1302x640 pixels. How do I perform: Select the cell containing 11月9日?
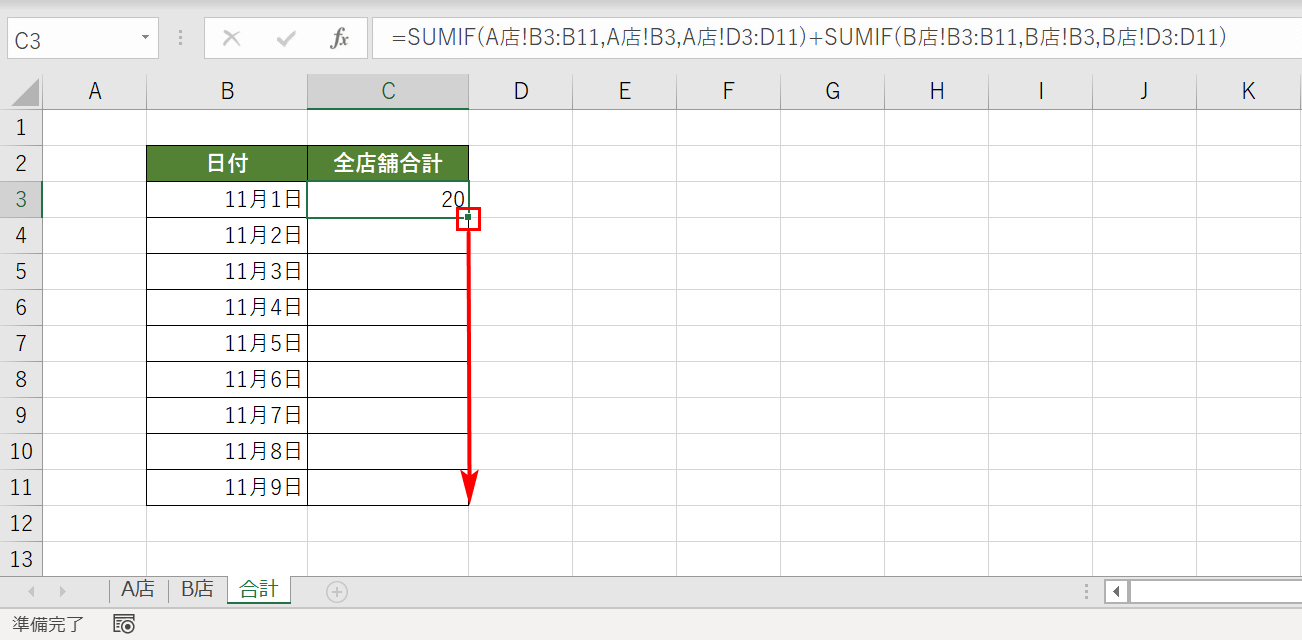click(x=226, y=486)
